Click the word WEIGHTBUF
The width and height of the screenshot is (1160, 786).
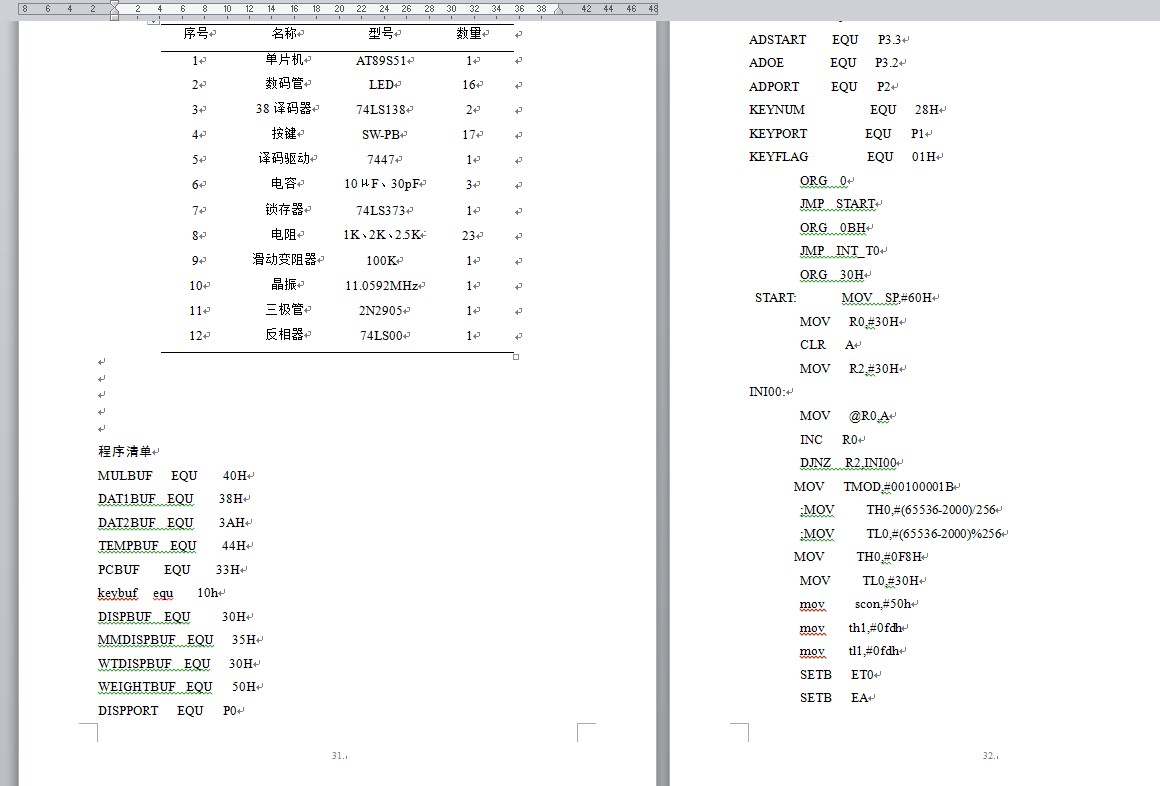(137, 688)
